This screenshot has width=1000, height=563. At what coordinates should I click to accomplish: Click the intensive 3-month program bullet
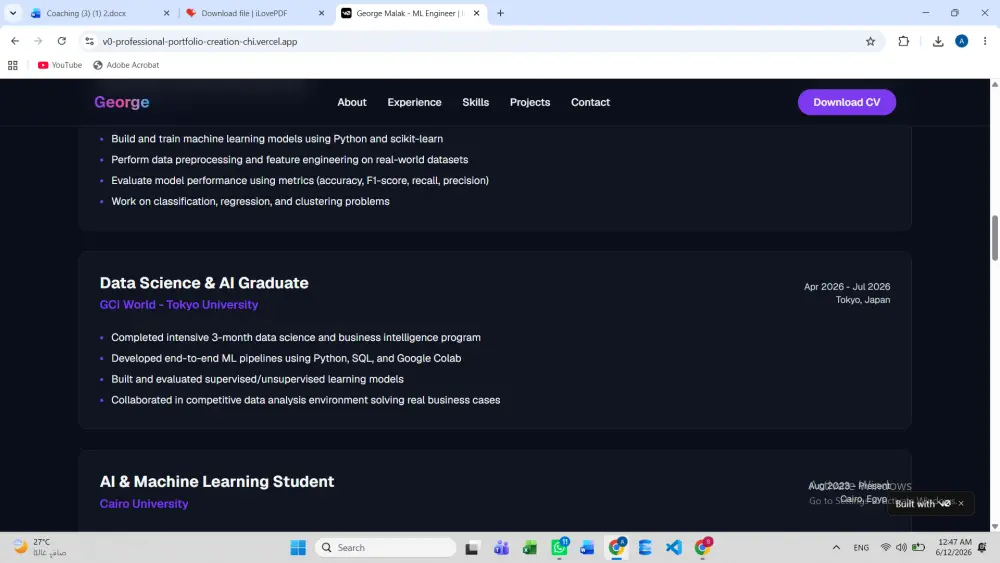[296, 337]
